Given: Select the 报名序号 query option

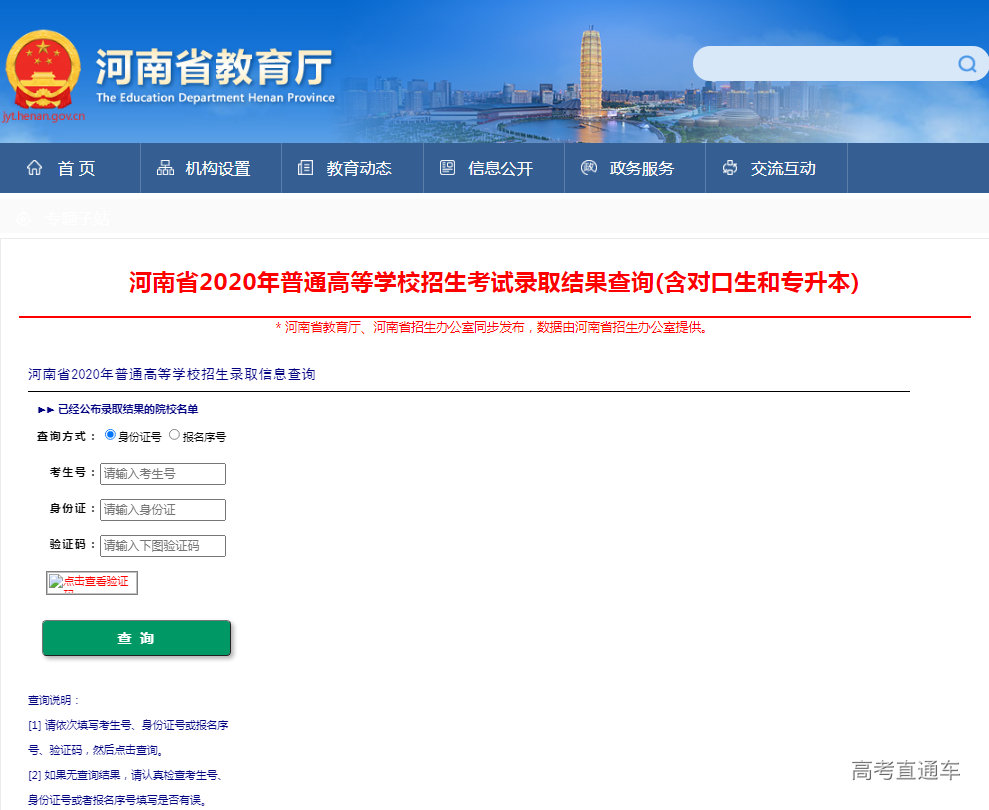Looking at the screenshot, I should click(175, 435).
